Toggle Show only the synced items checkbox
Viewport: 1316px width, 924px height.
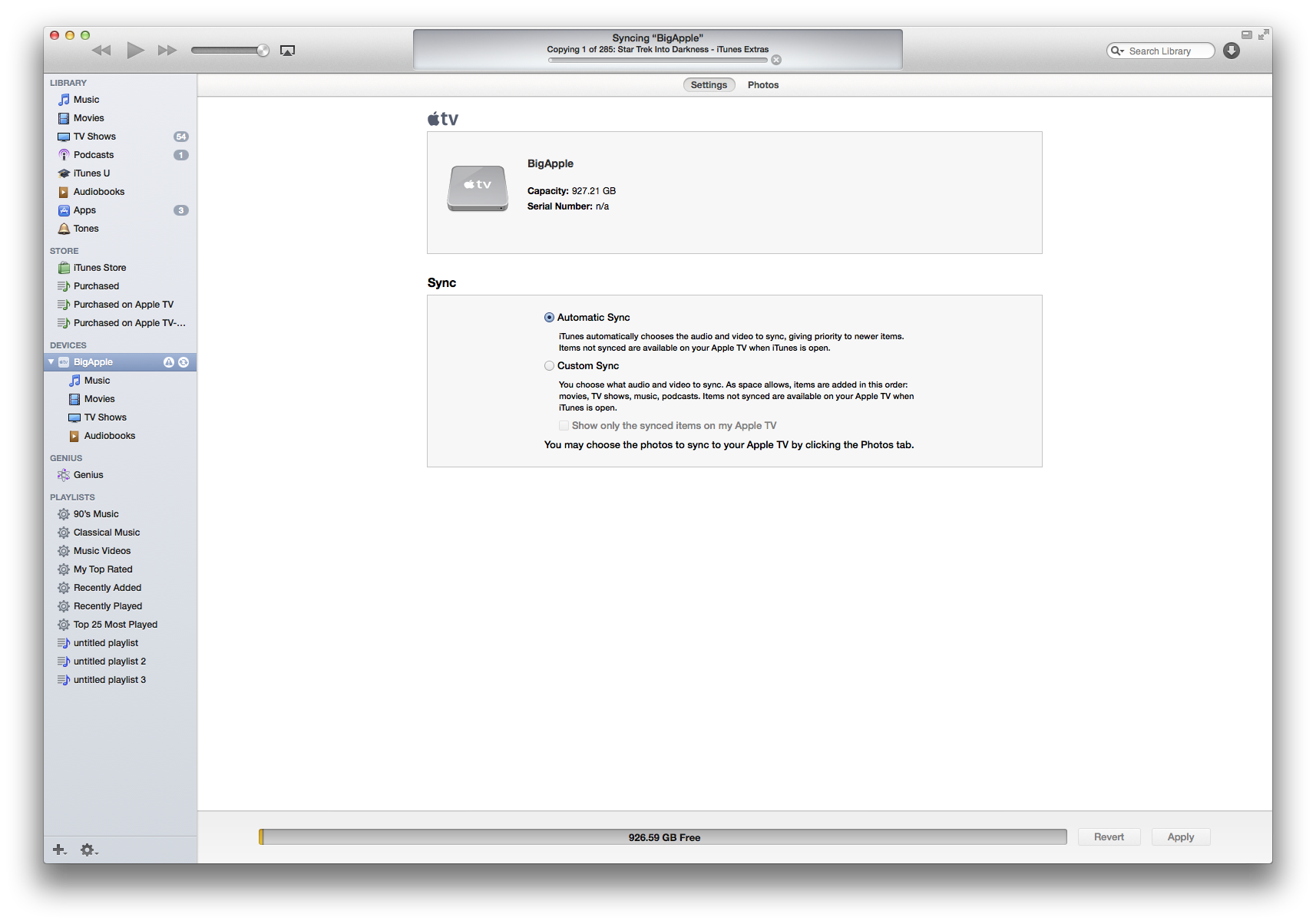click(x=564, y=426)
